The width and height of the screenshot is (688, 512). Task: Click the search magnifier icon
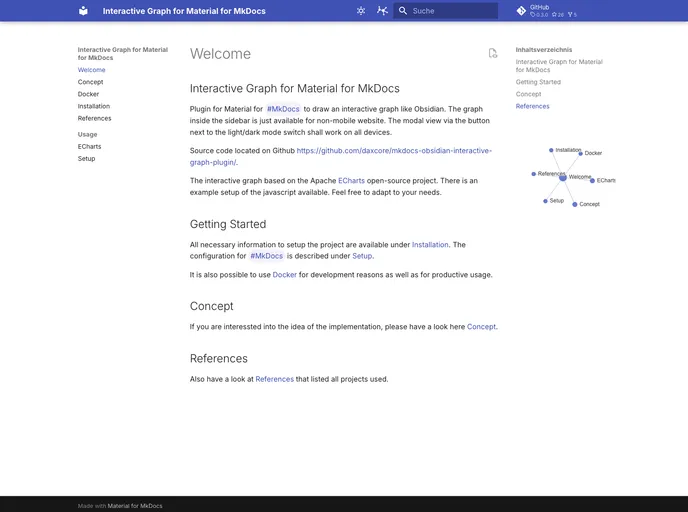[403, 11]
